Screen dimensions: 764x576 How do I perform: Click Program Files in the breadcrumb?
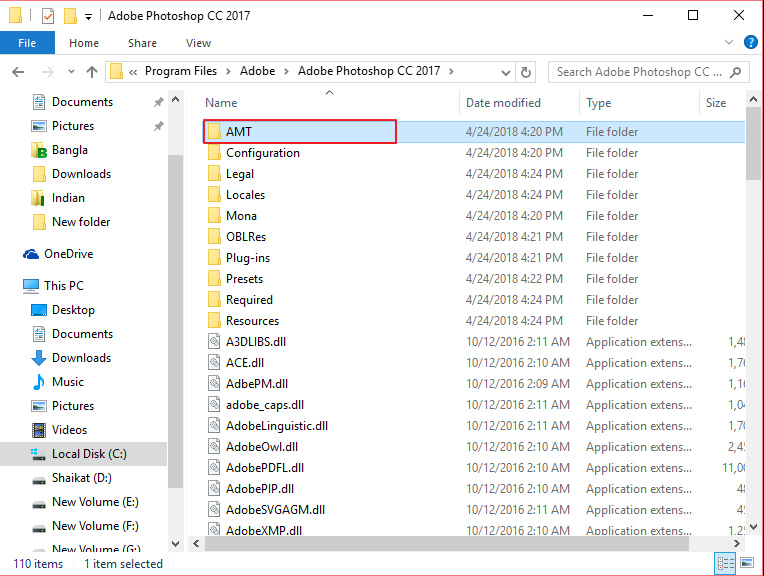[181, 71]
